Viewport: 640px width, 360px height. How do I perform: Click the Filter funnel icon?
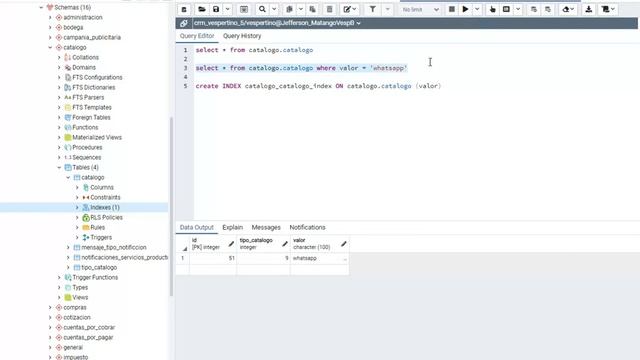coord(373,9)
